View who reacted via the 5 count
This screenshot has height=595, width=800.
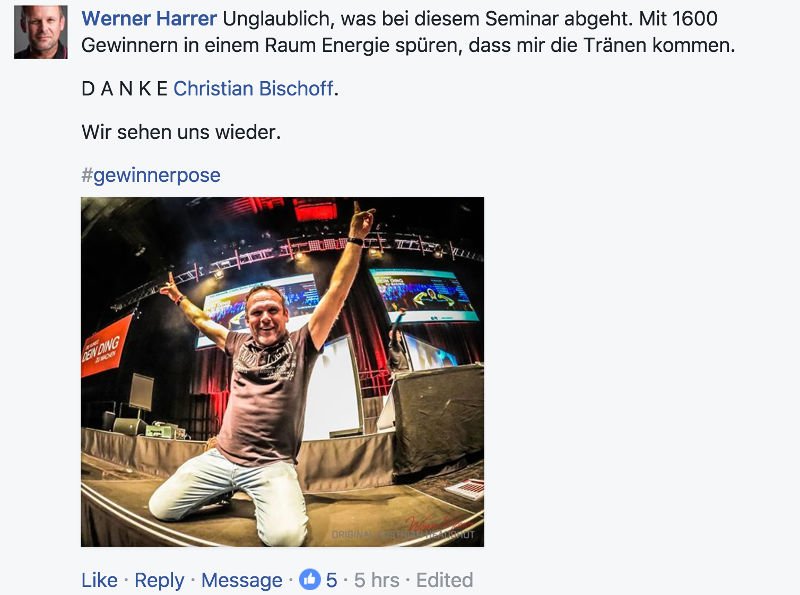(x=332, y=580)
